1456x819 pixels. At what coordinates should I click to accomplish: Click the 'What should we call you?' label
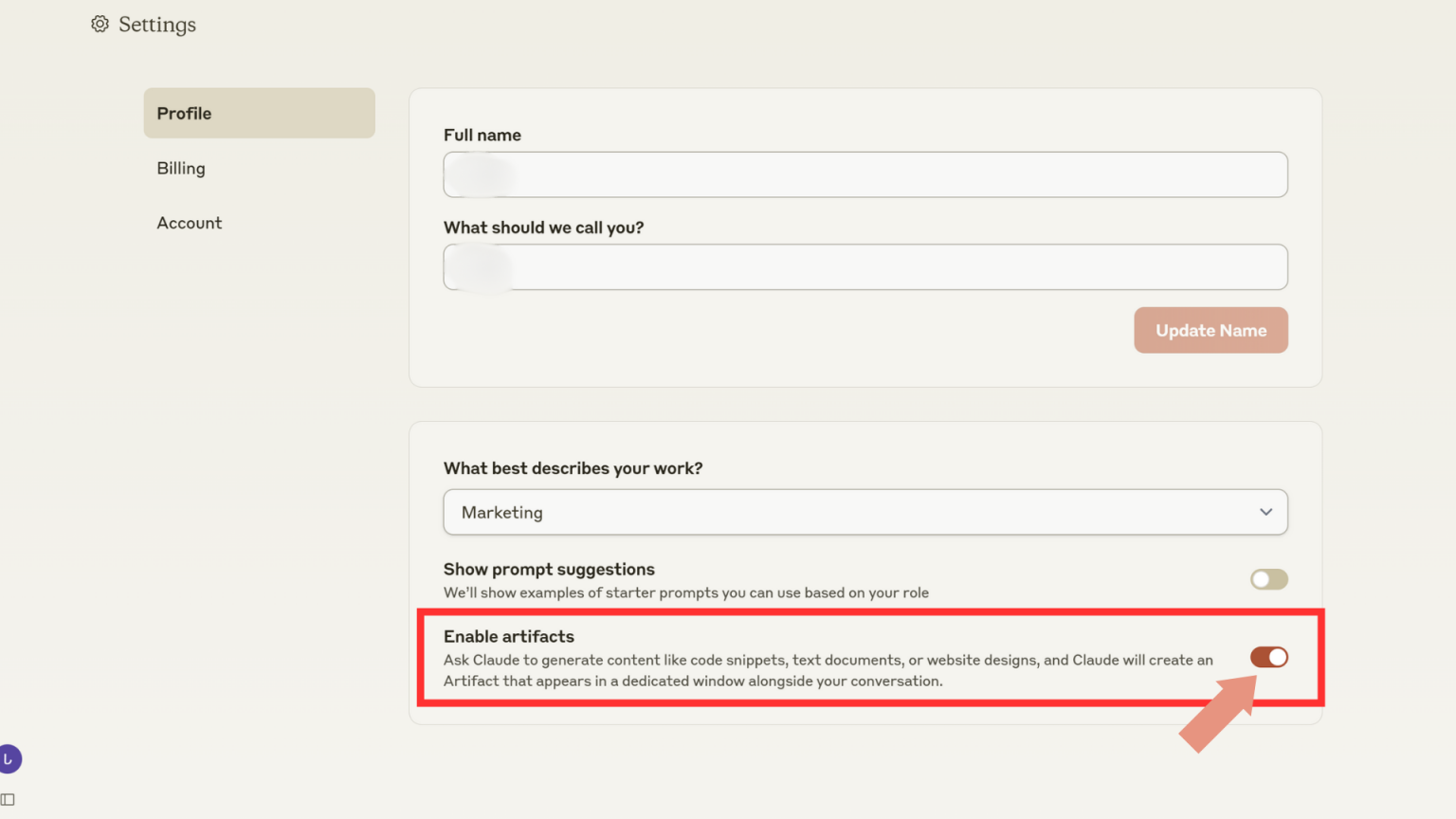point(543,227)
